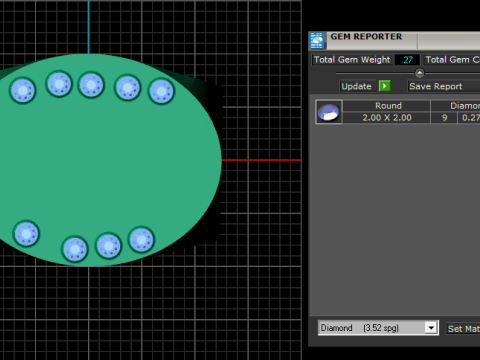Select the far-right gem in bottom row
The height and width of the screenshot is (360, 480).
(x=141, y=240)
